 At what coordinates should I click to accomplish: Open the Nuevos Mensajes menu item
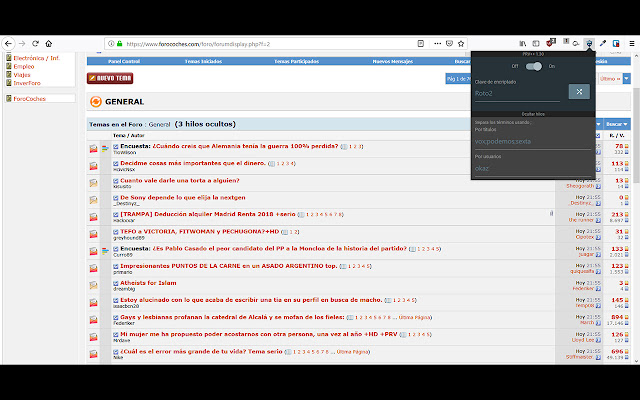click(x=393, y=61)
